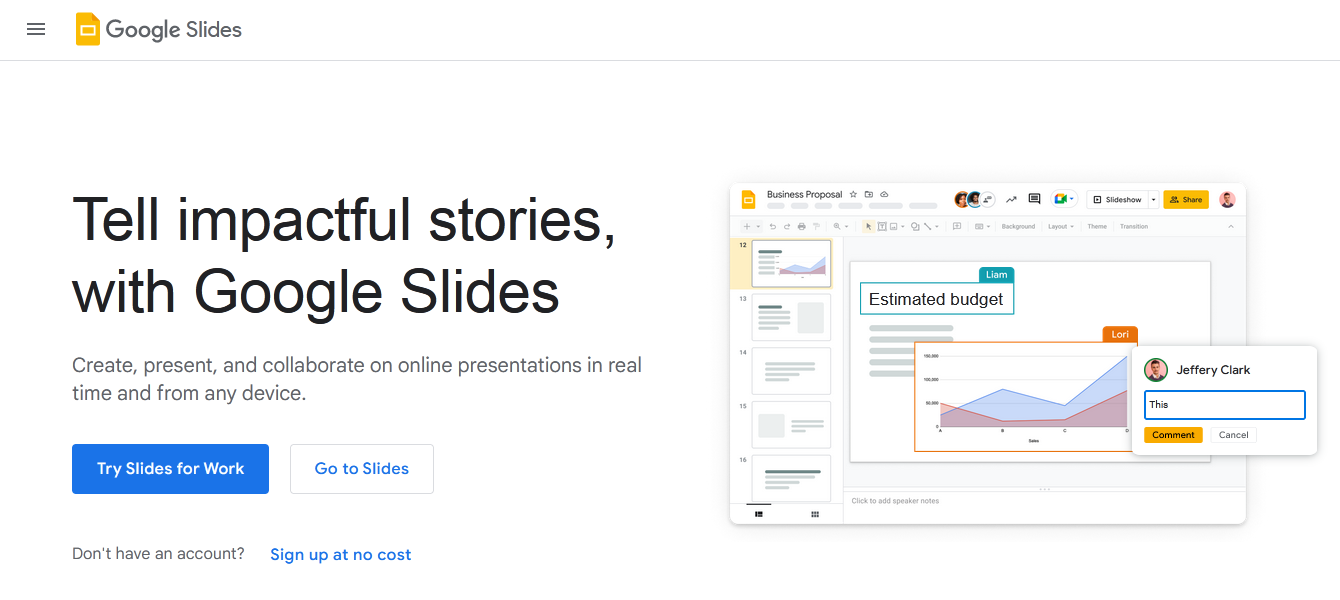Screen dimensions: 1340x600
Task: Select slide 14 thumbnail
Action: [791, 371]
